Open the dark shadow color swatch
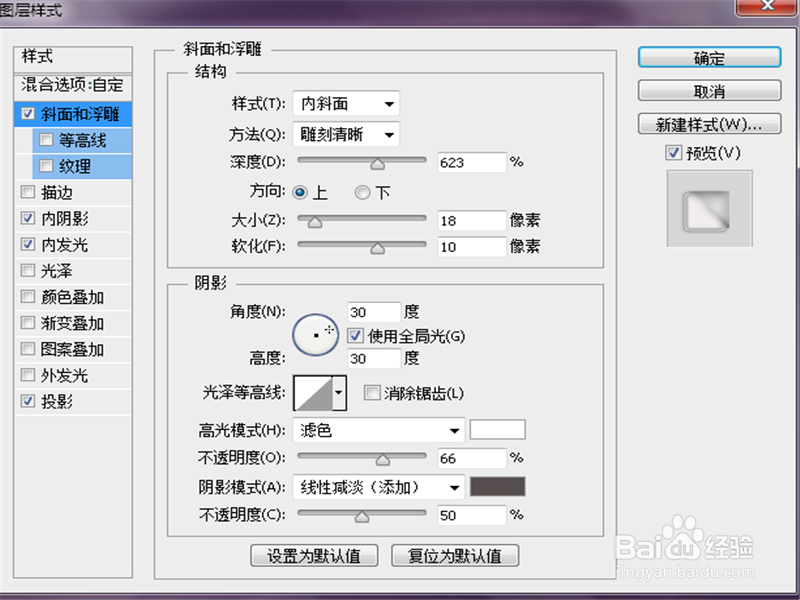 [497, 486]
